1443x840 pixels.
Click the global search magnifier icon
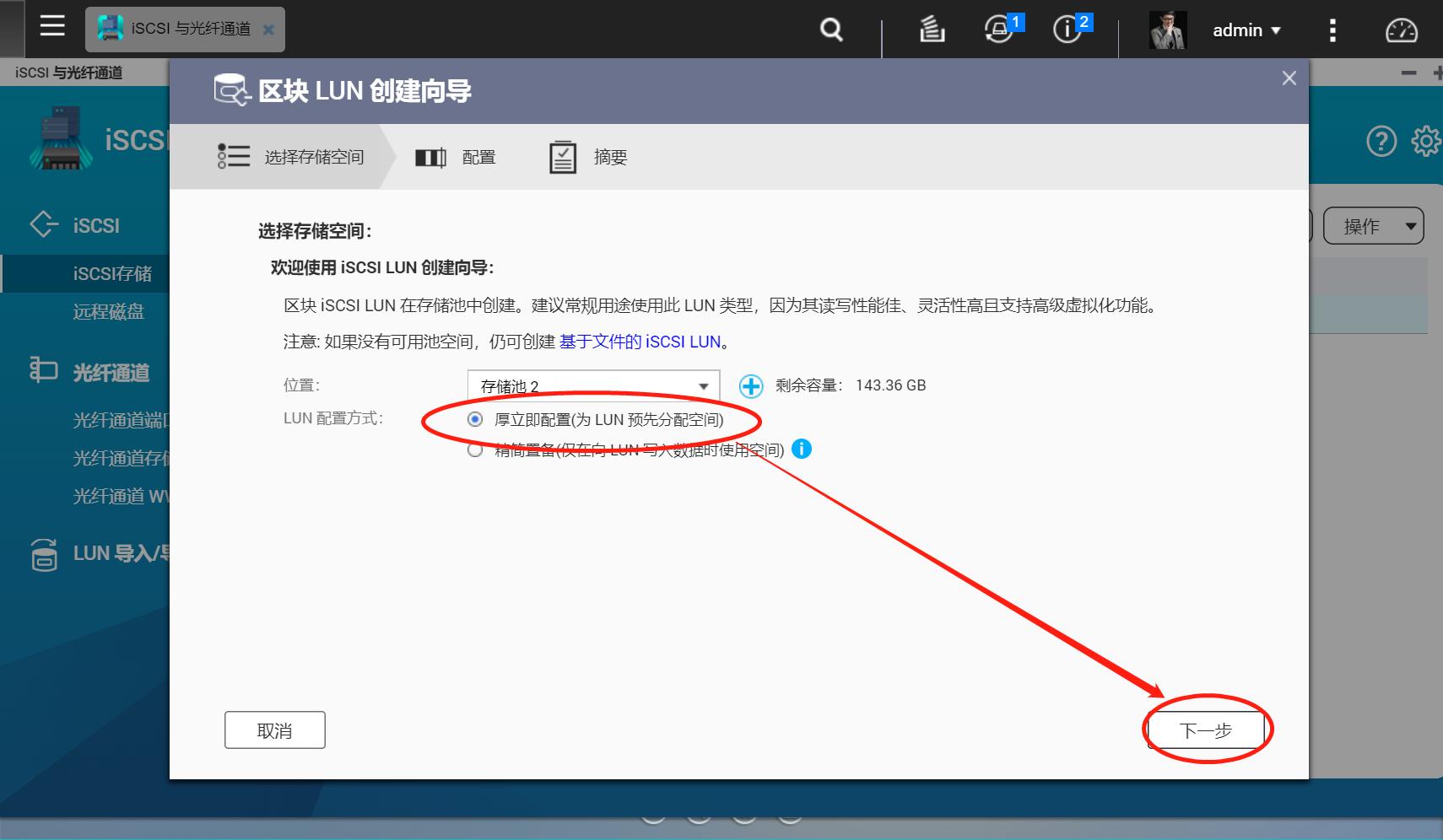[x=831, y=30]
